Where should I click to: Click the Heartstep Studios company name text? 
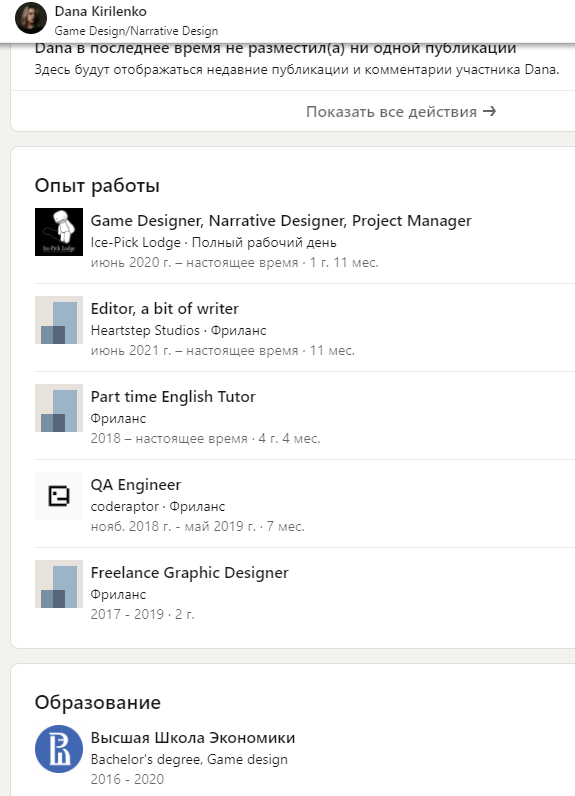coord(145,330)
